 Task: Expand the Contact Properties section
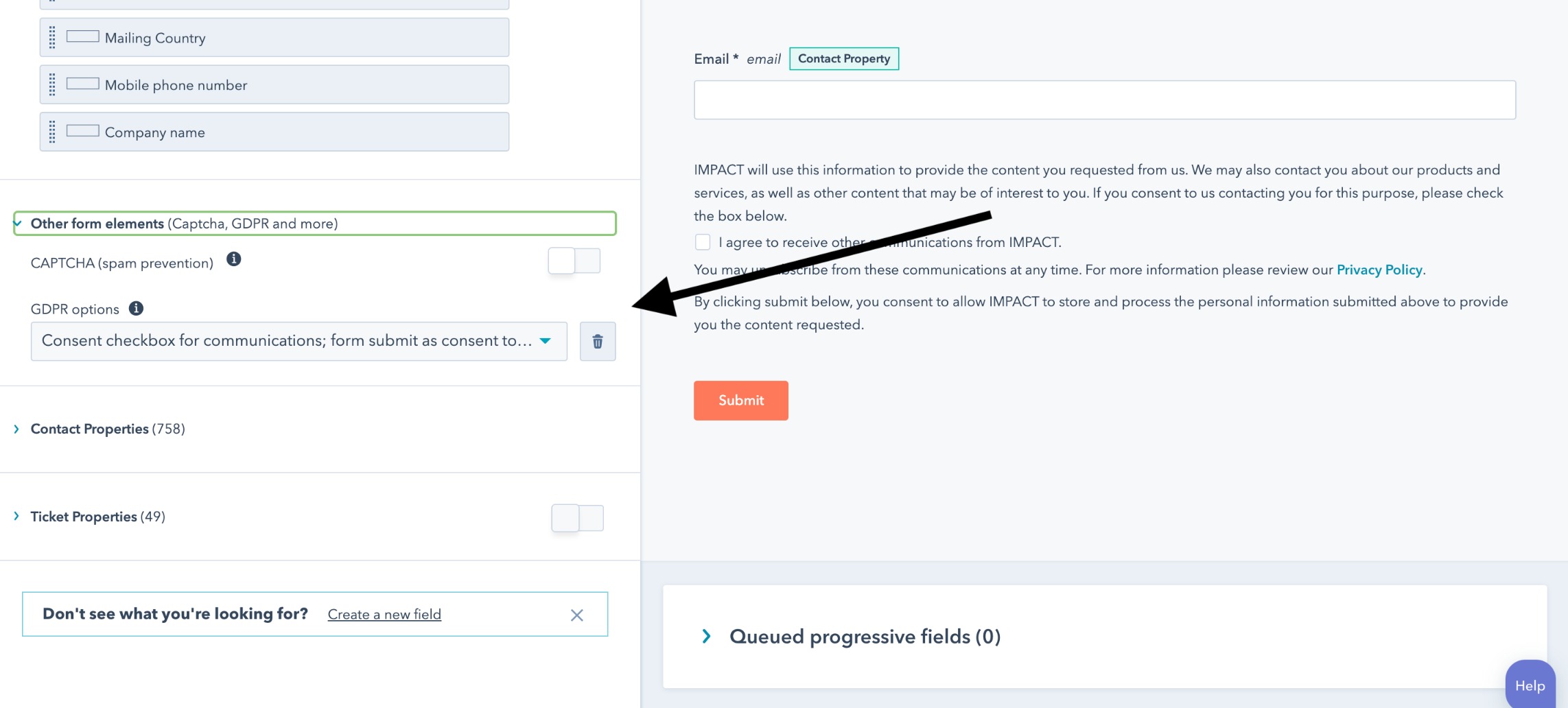coord(16,429)
